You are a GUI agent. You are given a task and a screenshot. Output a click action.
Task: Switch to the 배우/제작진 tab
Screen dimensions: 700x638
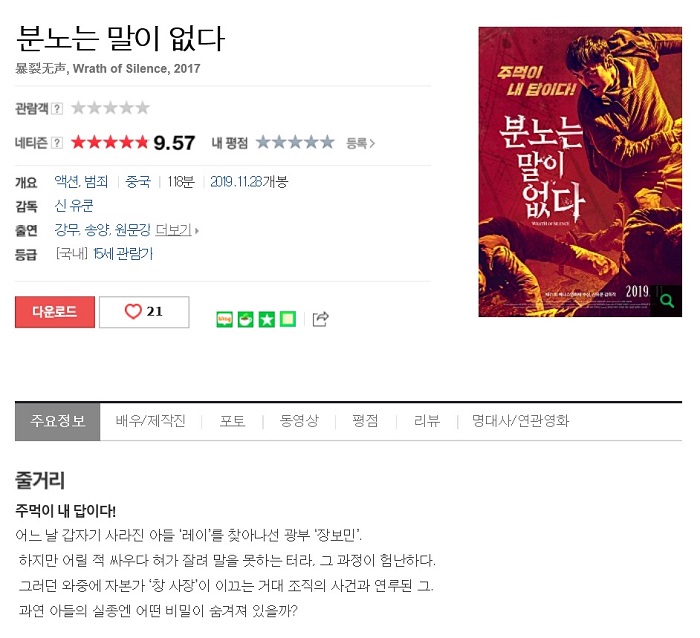tap(150, 421)
